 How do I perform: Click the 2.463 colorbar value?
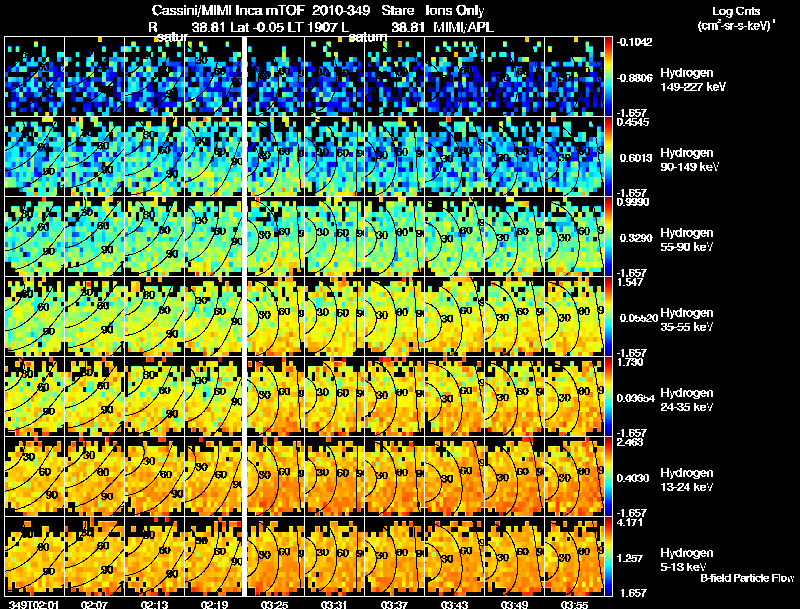[x=631, y=442]
